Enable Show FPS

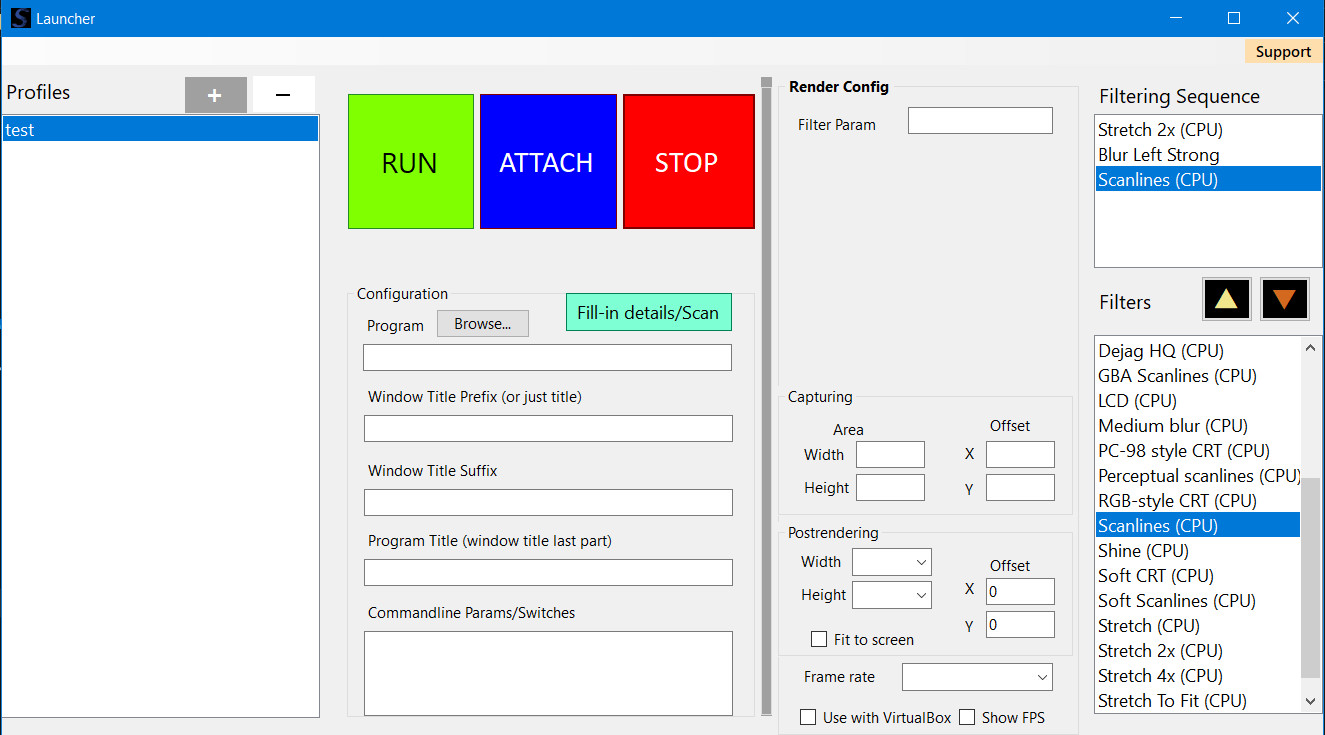tap(967, 717)
